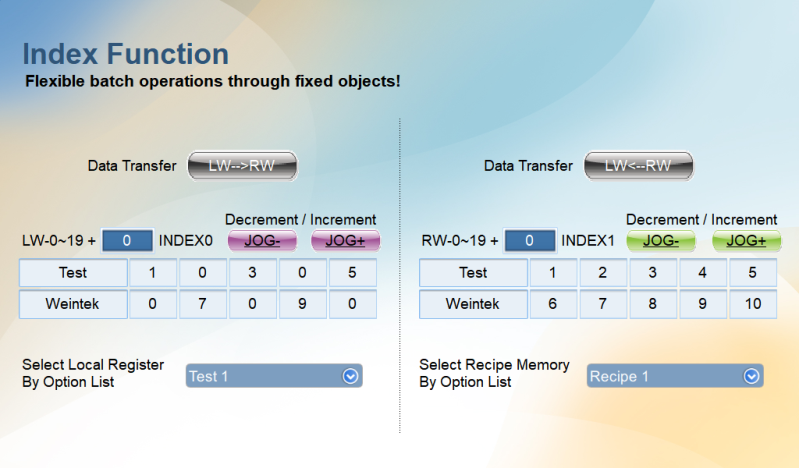
Task: Click RW Test row cell showing 4
Action: pyautogui.click(x=702, y=273)
